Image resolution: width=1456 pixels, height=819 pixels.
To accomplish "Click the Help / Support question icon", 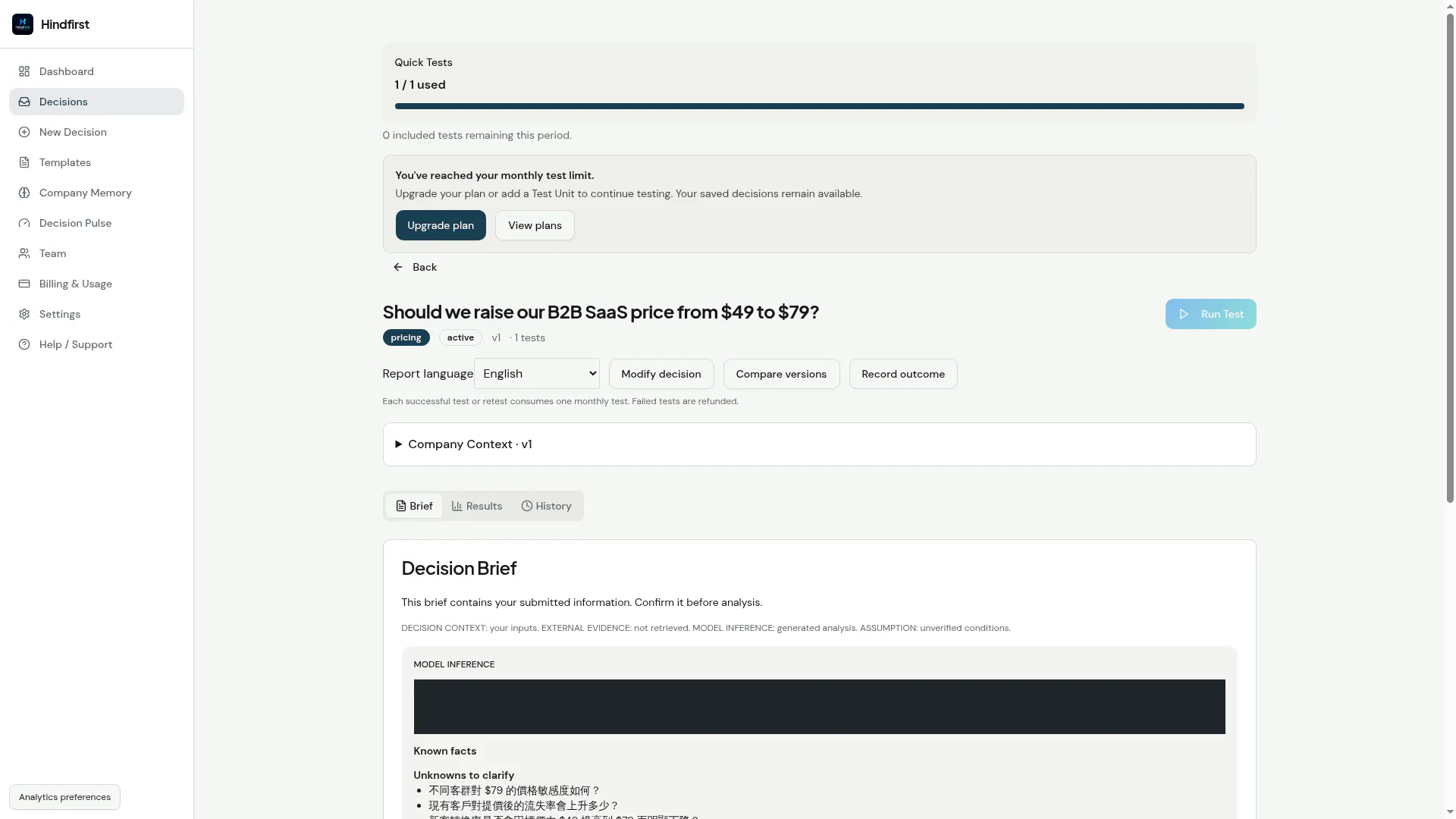I will point(24,344).
